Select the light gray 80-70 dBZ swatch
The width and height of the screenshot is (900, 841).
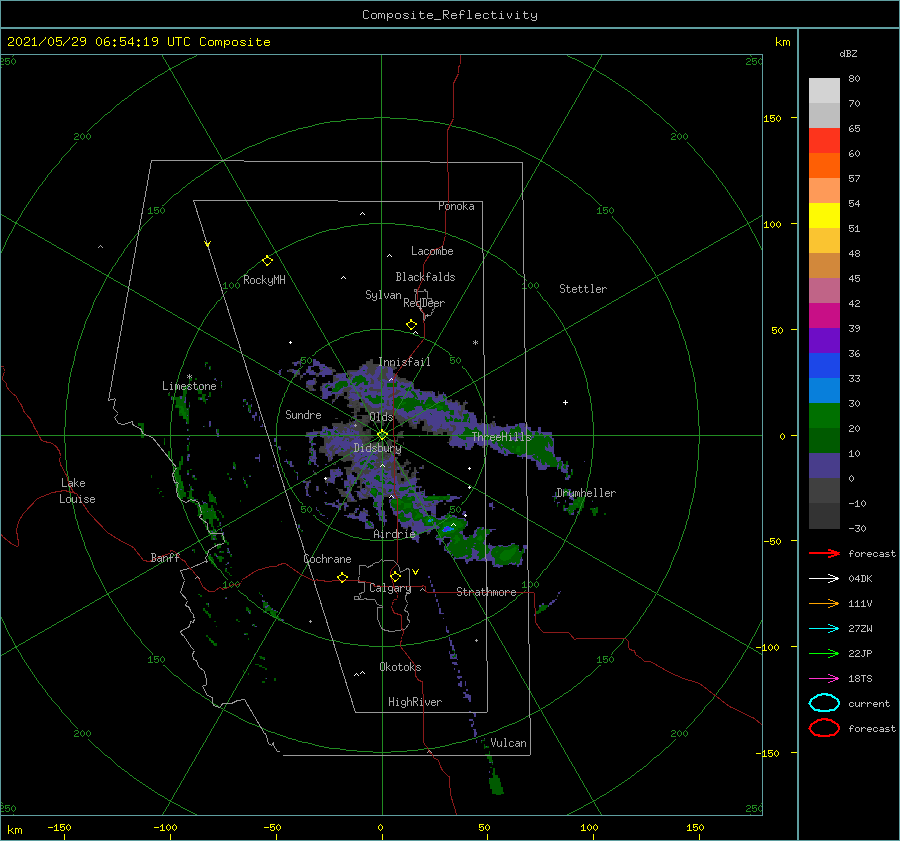[824, 91]
